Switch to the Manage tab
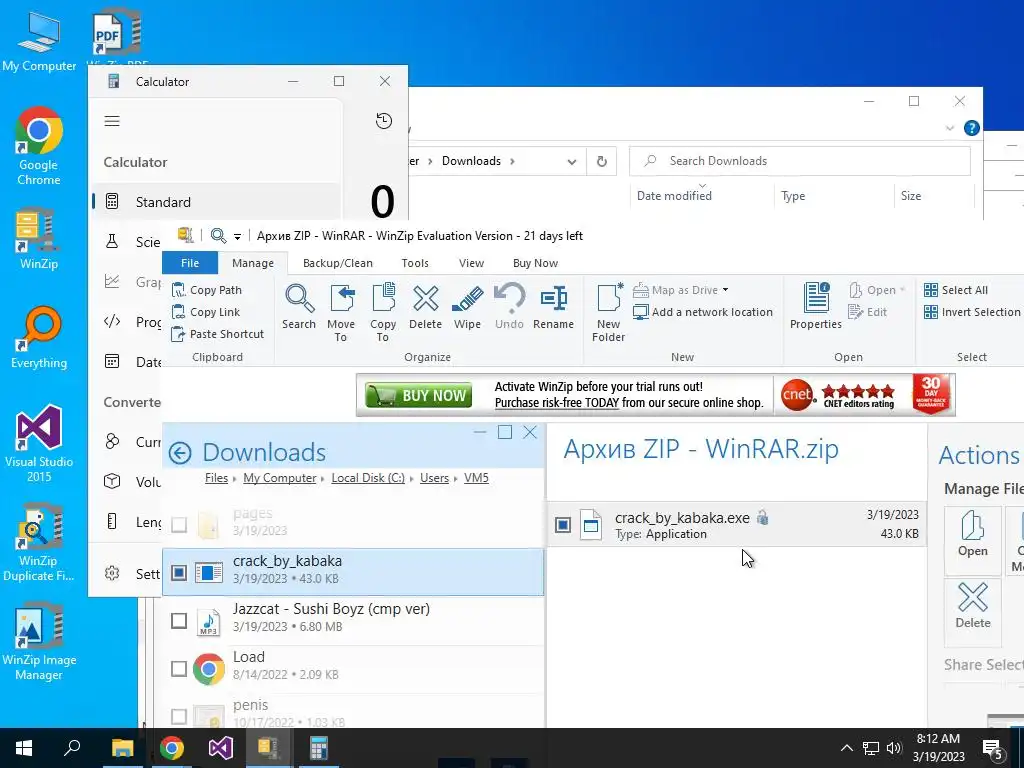 pyautogui.click(x=253, y=263)
